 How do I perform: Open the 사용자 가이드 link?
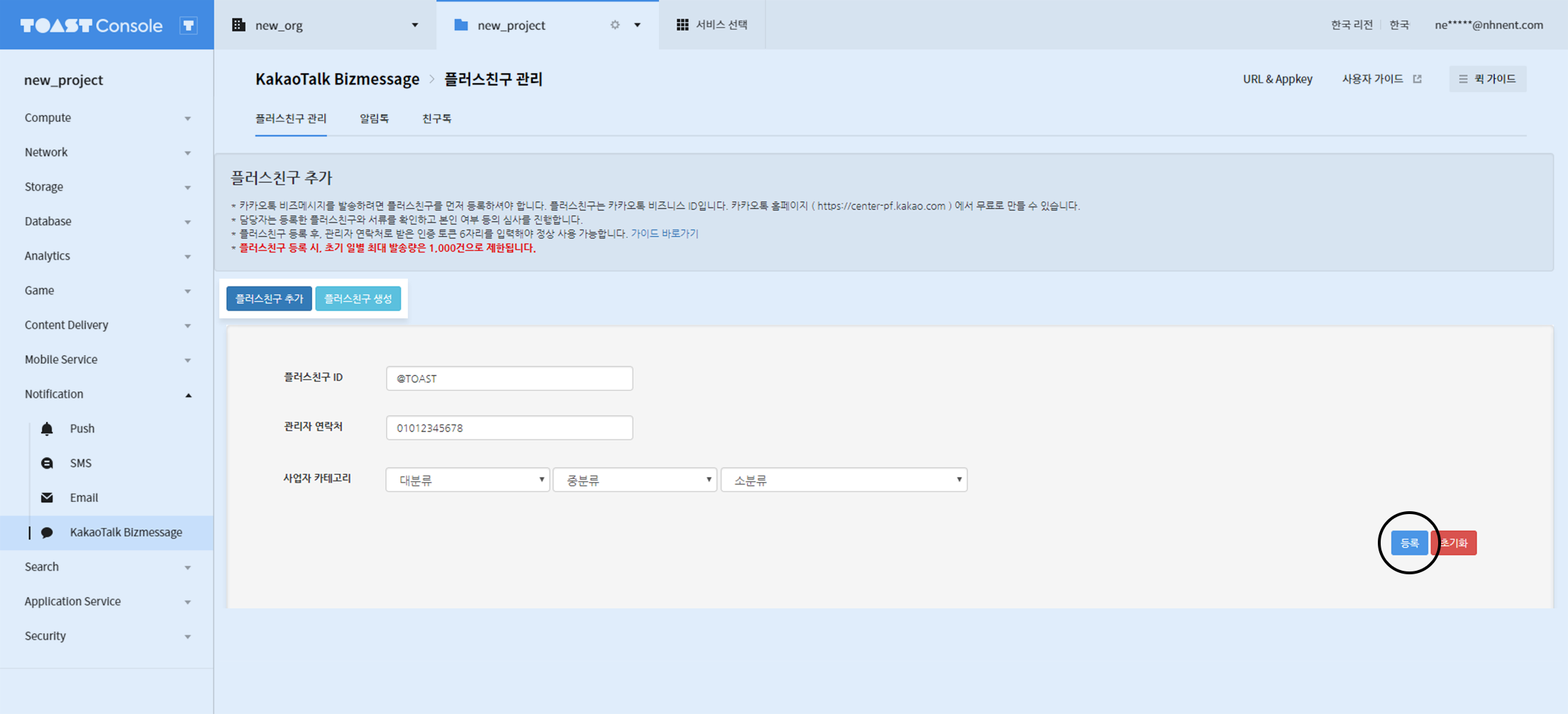pos(1373,79)
